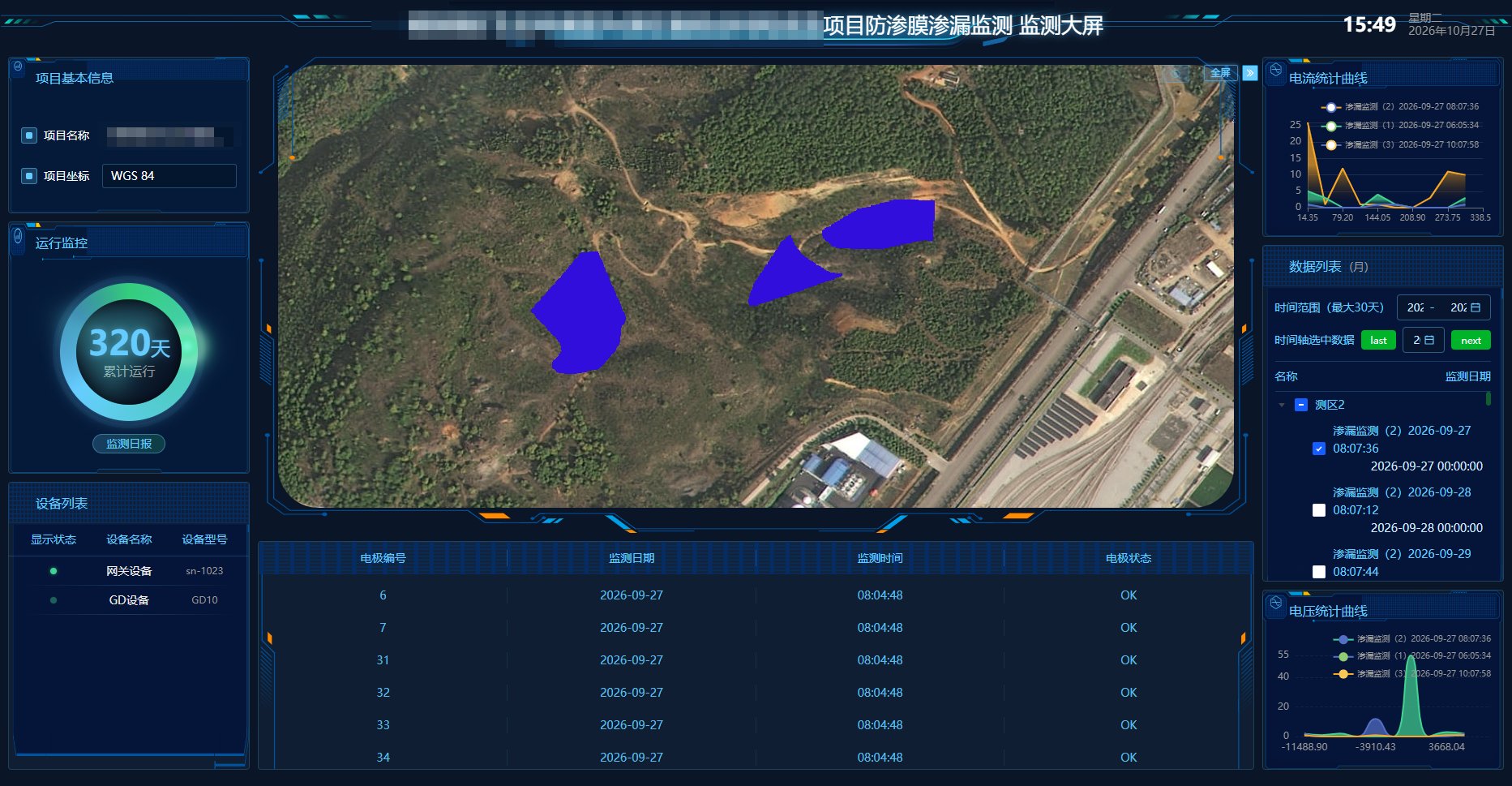The width and height of the screenshot is (1512, 786).
Task: Click the 渗漏监测 (2) 2026-09-28 tree label
Action: tap(1402, 501)
